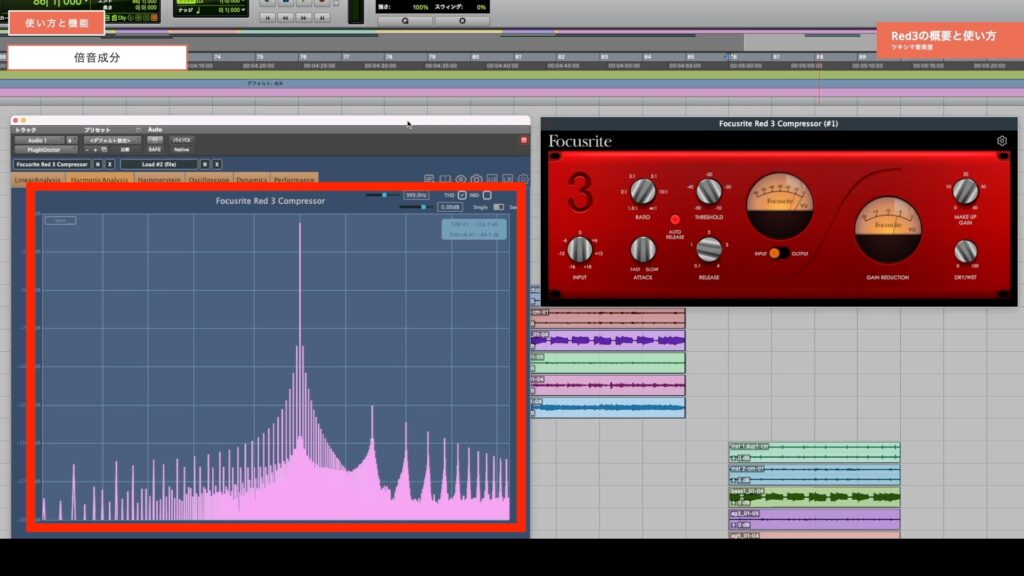This screenshot has height=576, width=1024.
Task: Select the dark green bass1_01-04 clip
Action: (814, 497)
